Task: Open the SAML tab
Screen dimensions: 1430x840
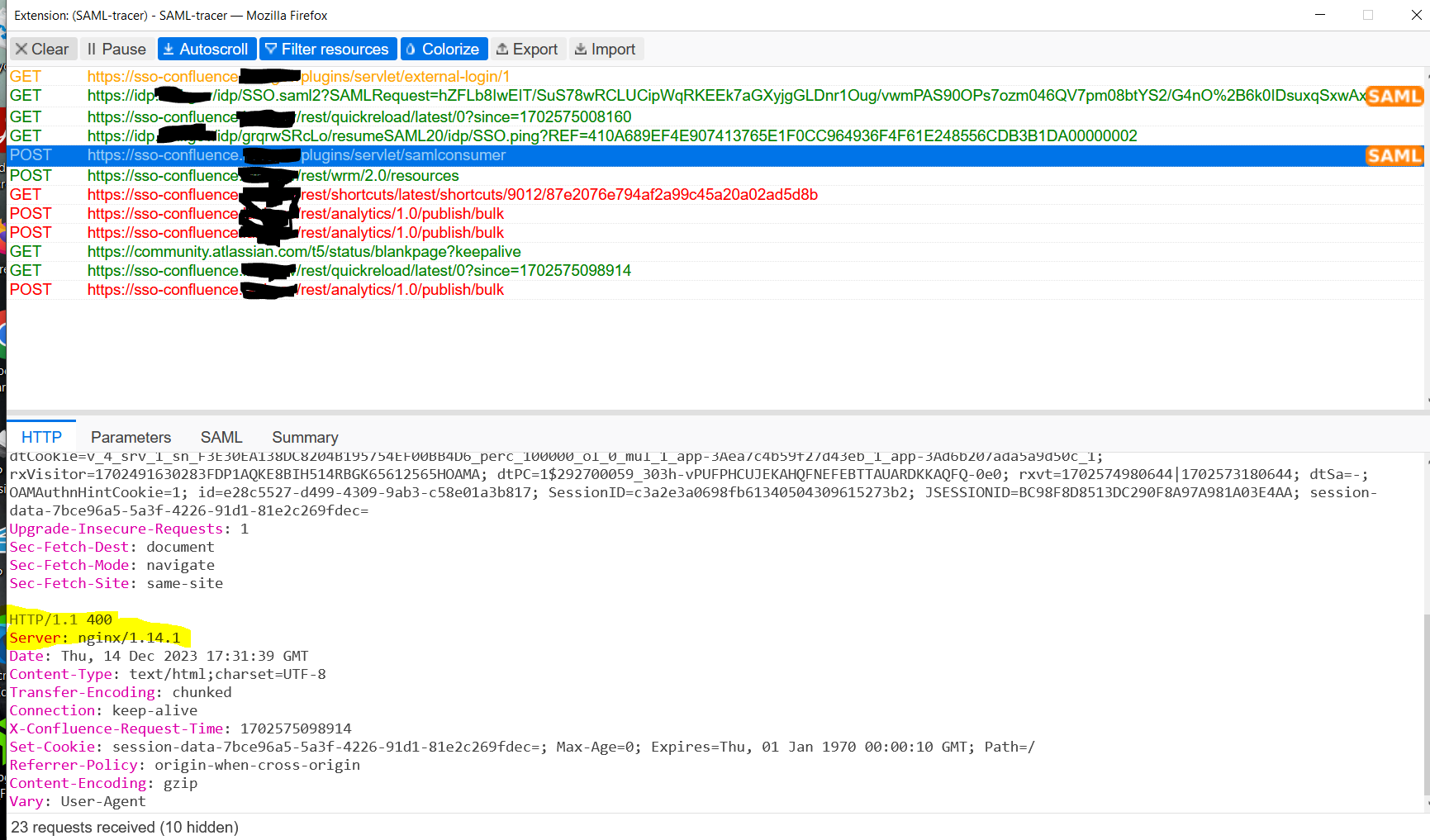Action: tap(221, 437)
